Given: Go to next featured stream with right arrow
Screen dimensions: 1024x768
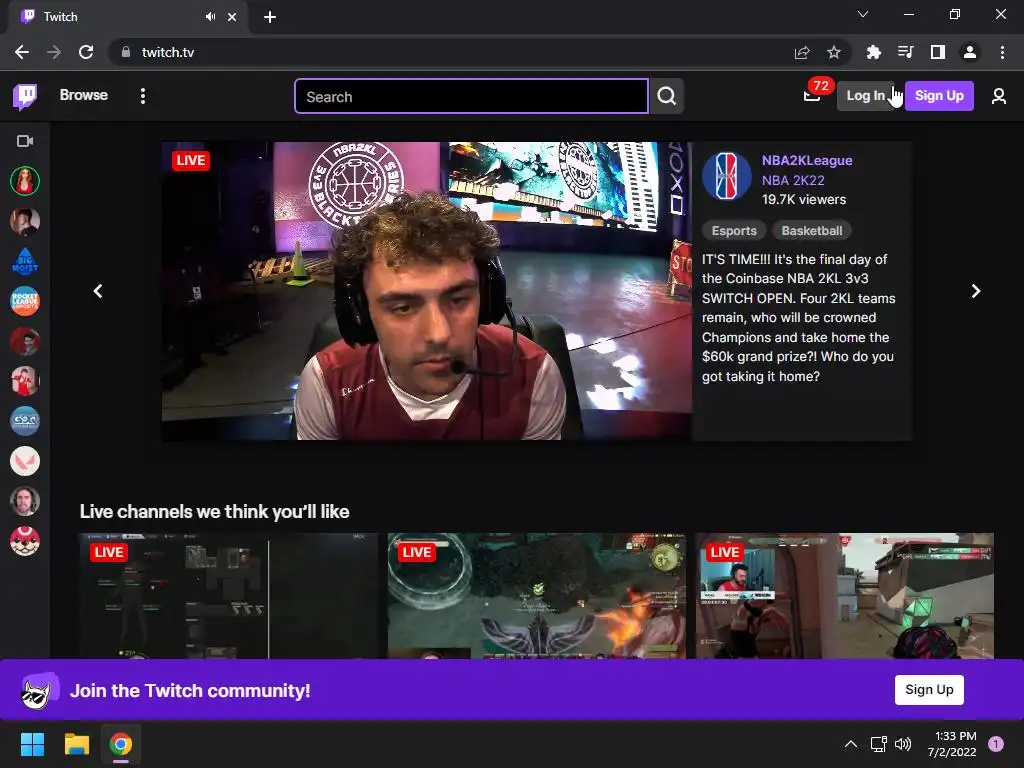Looking at the screenshot, I should [x=976, y=291].
